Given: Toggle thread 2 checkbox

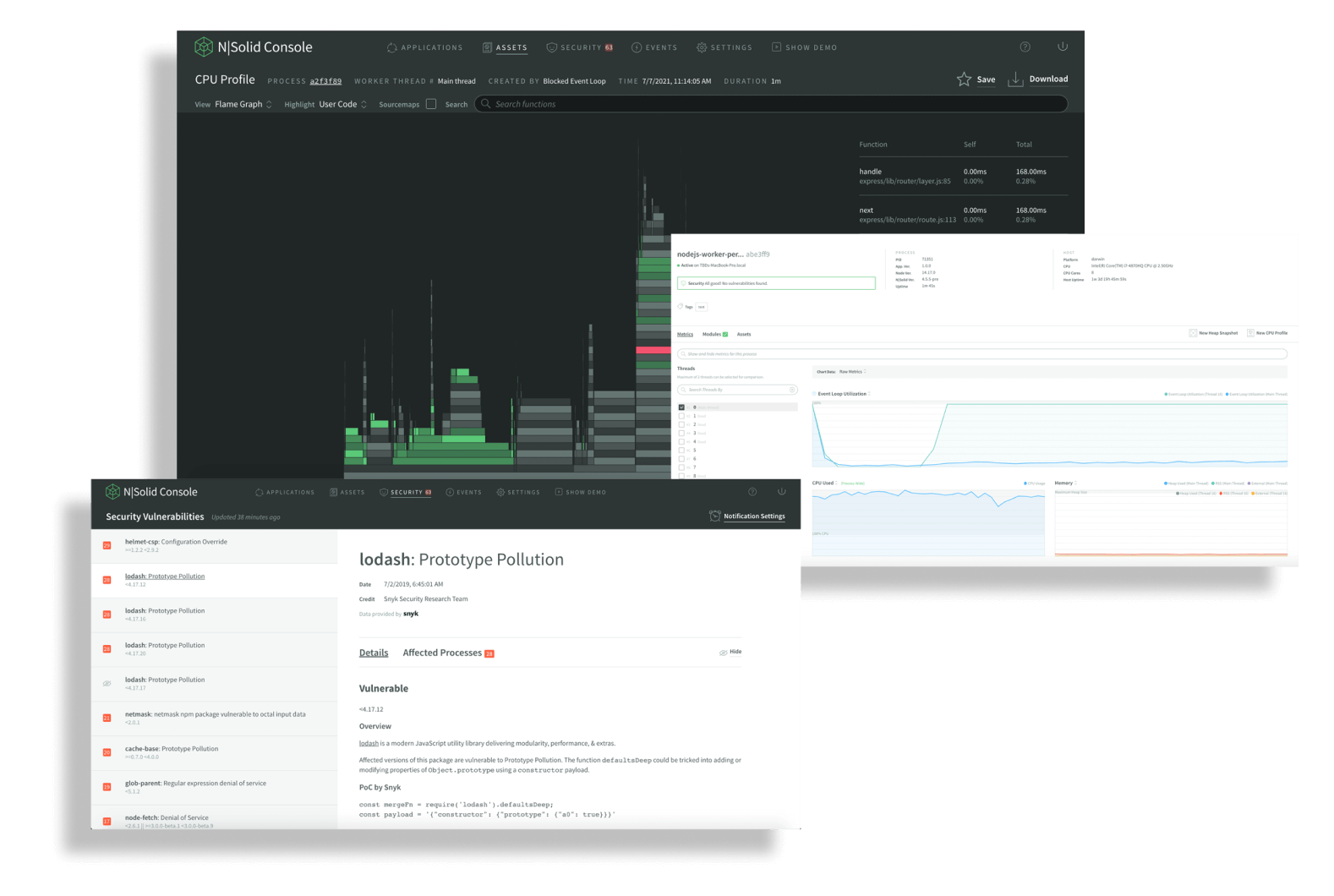Looking at the screenshot, I should pyautogui.click(x=681, y=424).
